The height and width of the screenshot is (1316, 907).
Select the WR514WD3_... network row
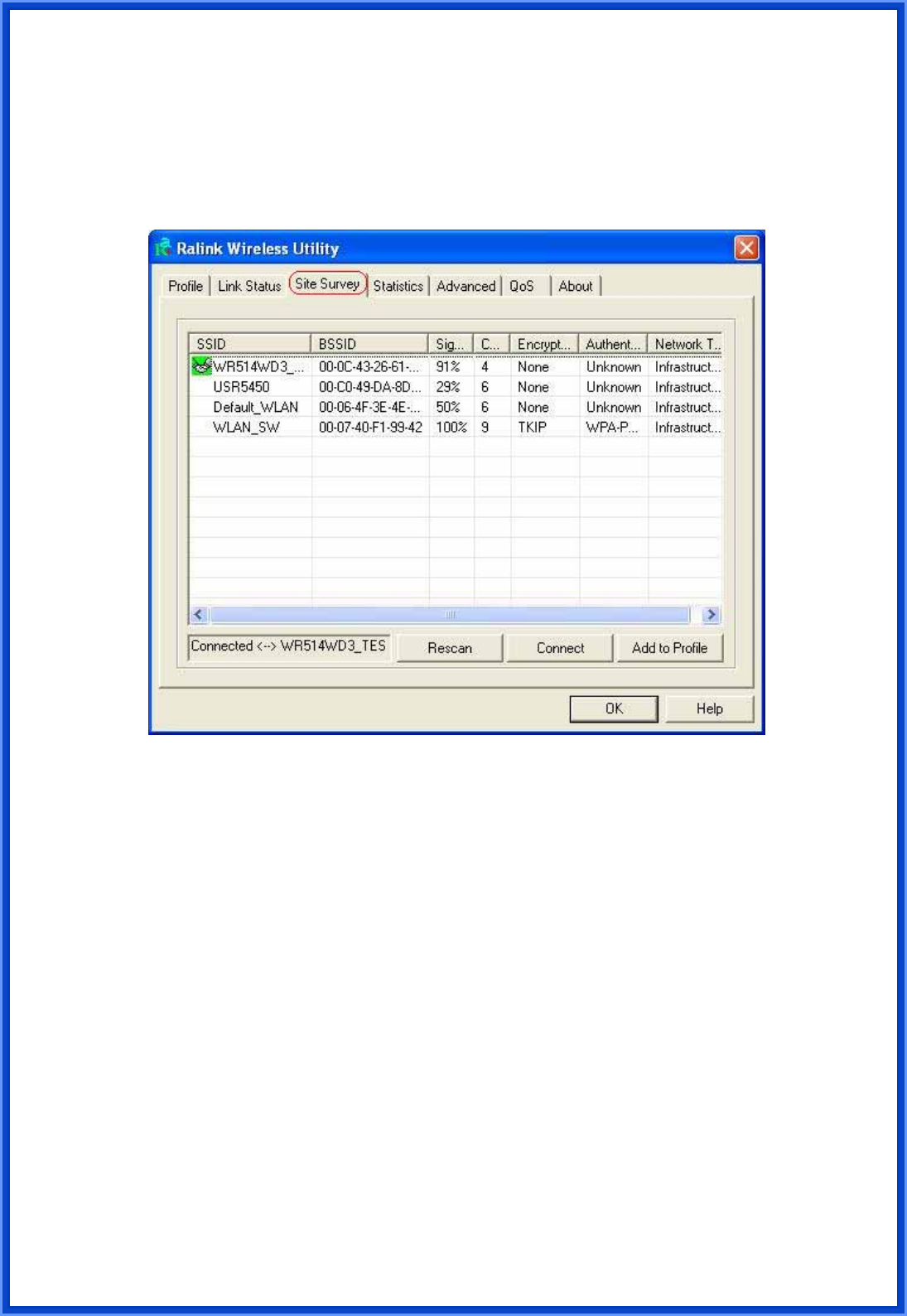pos(456,366)
